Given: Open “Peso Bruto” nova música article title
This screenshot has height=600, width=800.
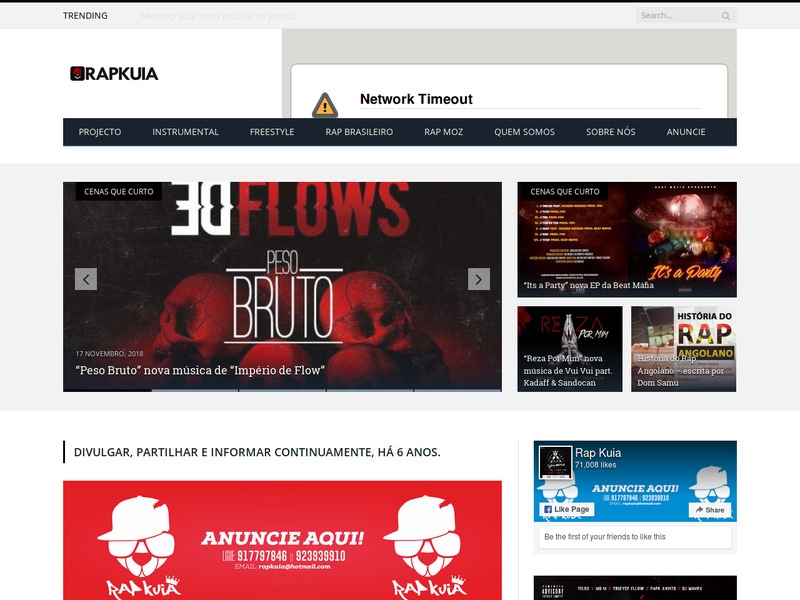Looking at the screenshot, I should [200, 370].
